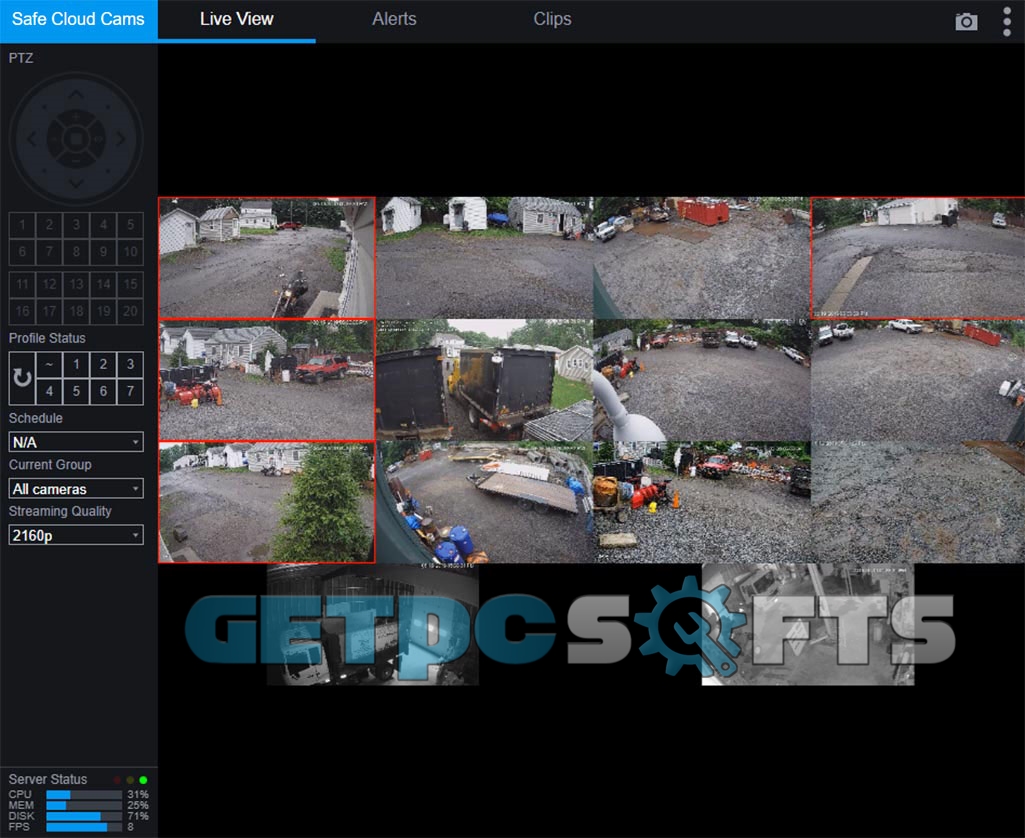Go to PTZ preset 13
Screen dimensions: 1025x838
click(x=76, y=284)
